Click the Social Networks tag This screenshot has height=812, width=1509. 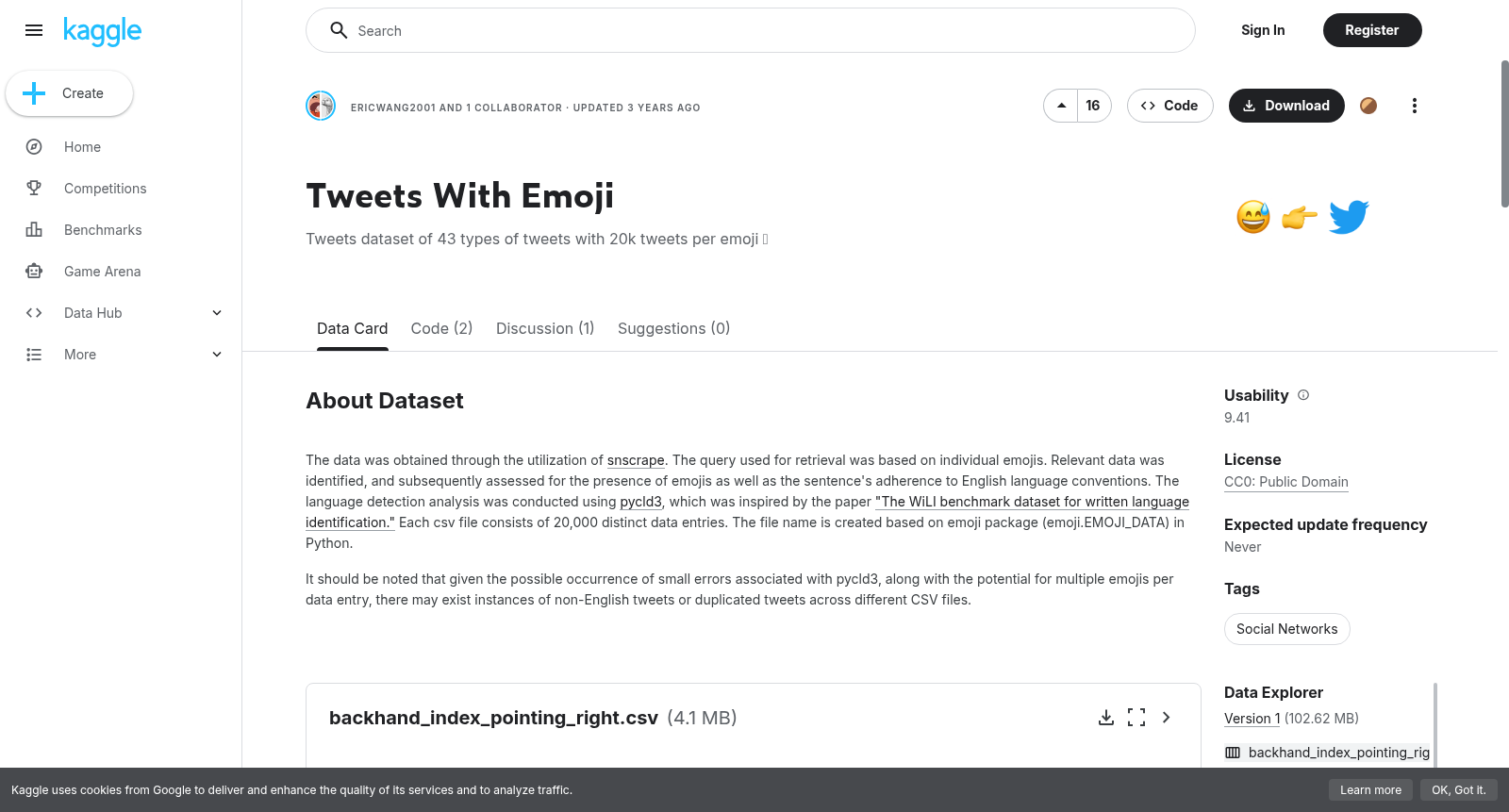click(1287, 629)
